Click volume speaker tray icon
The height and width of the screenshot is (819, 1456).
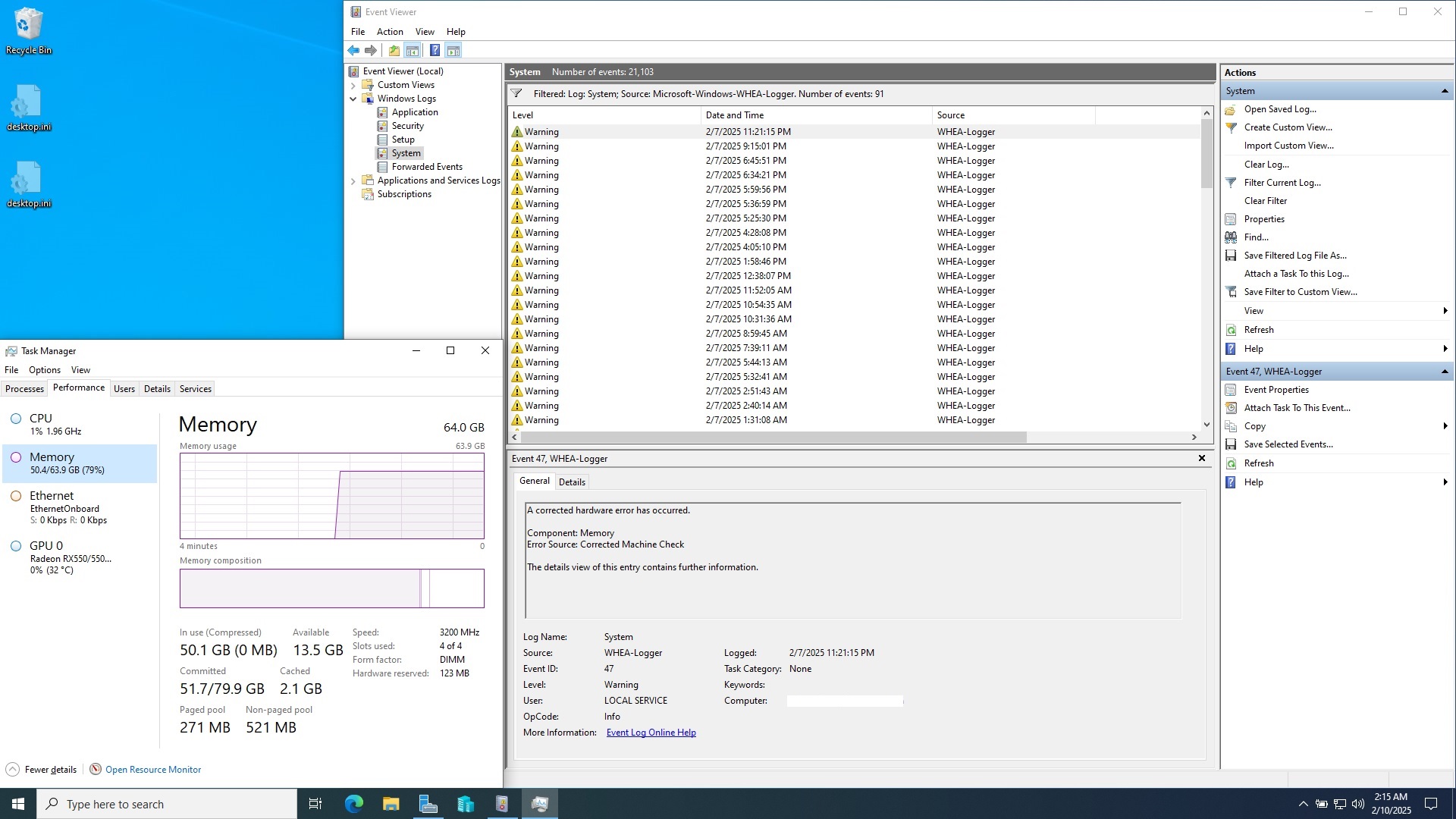coord(1357,804)
